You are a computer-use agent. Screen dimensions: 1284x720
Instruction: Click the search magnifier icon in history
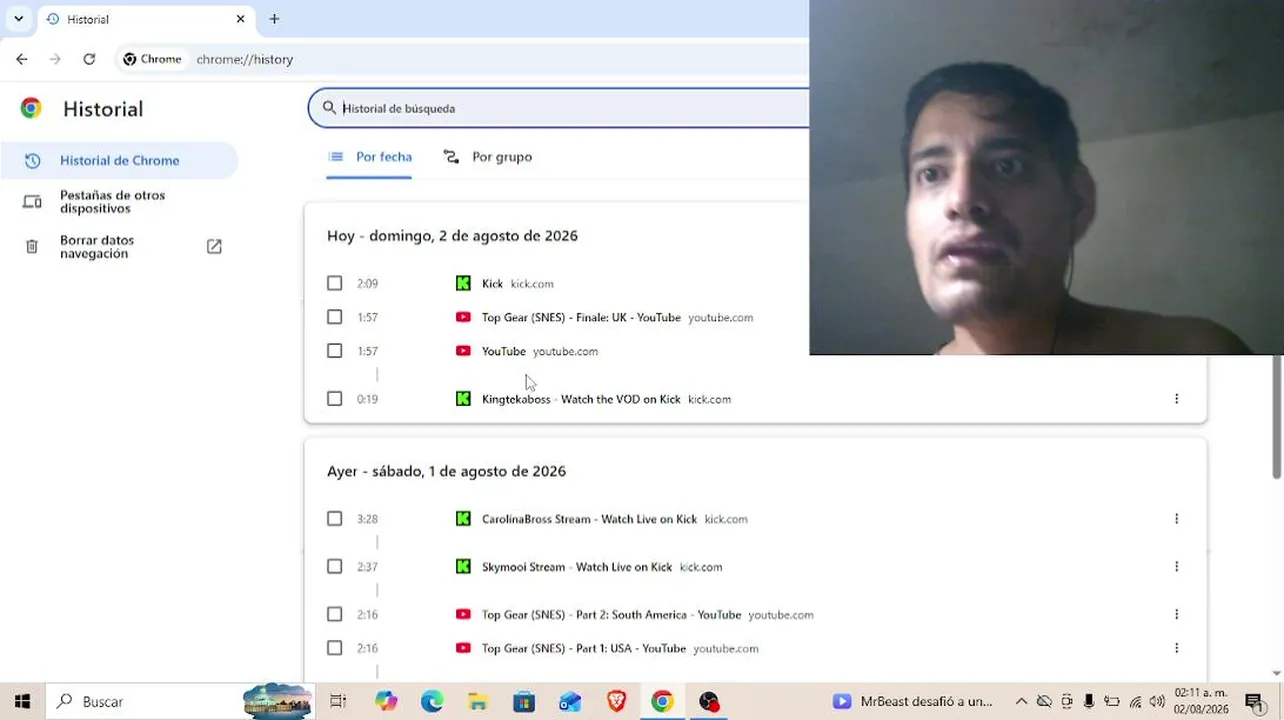click(x=329, y=108)
